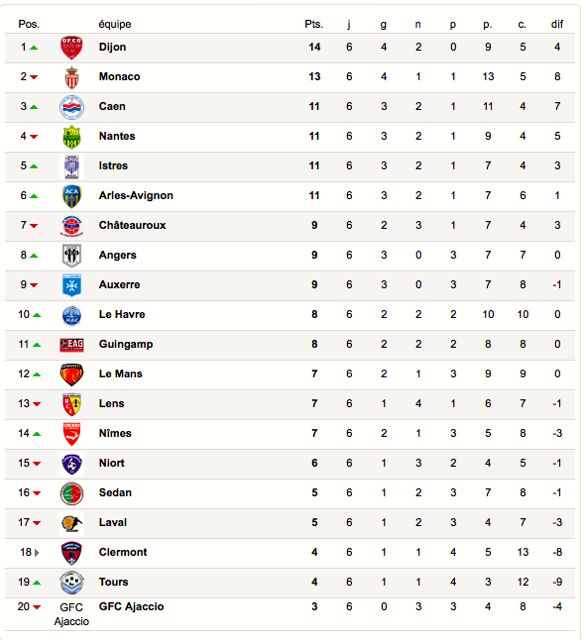Click Monaco's red down arrow

coord(34,77)
